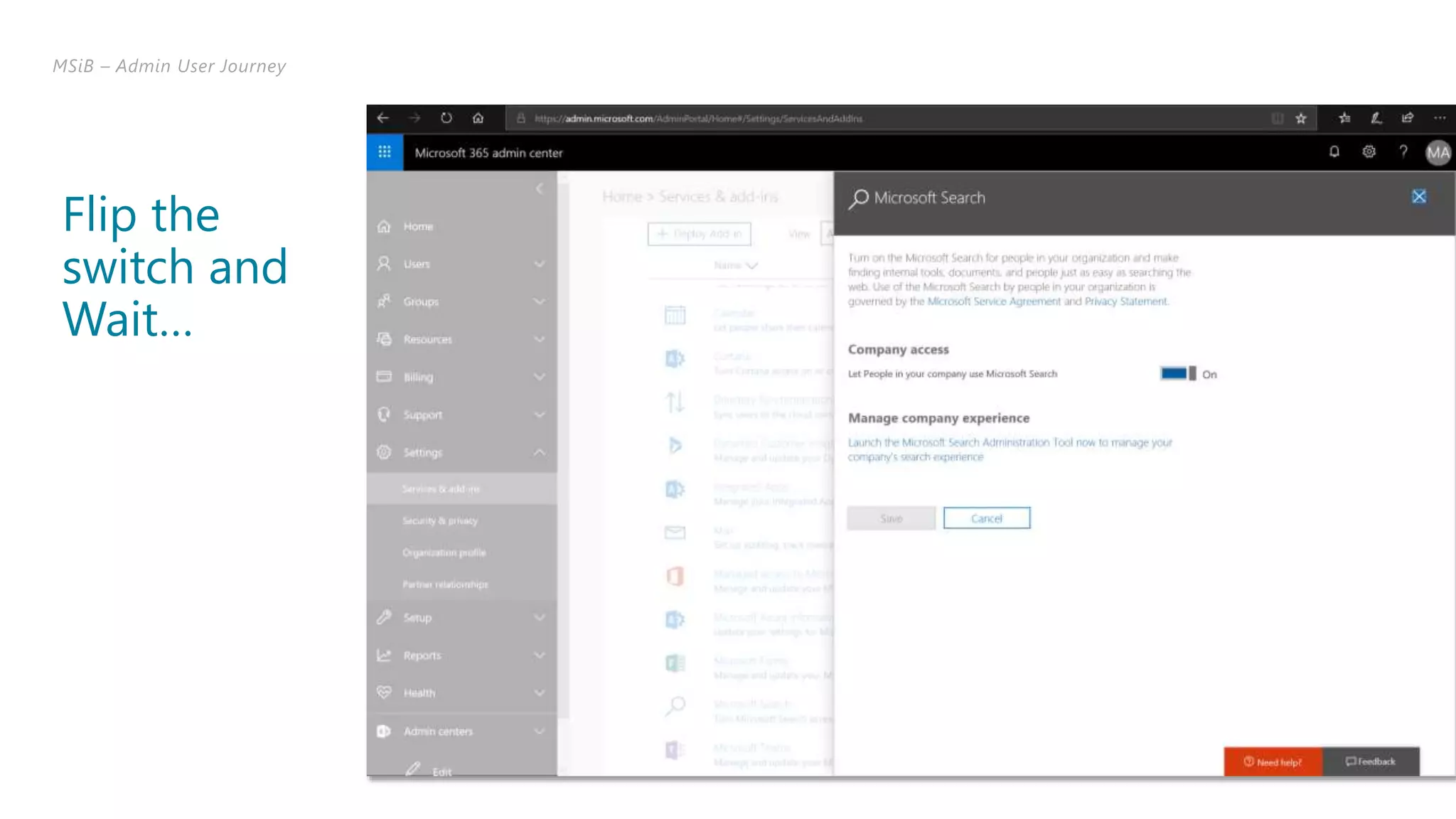Expand the Support section chevron
Screen dimensions: 1456x819
click(x=540, y=414)
